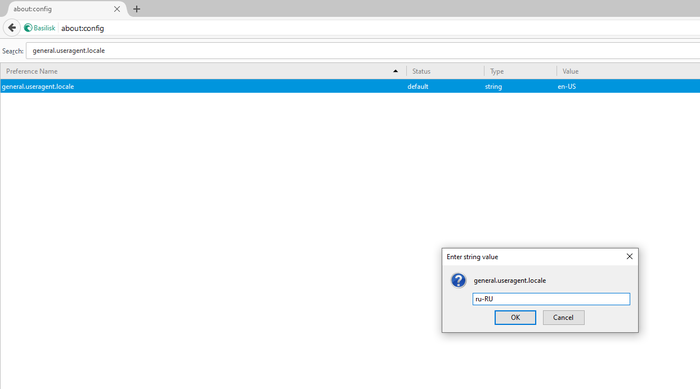The height and width of the screenshot is (389, 700).
Task: Focus the about:config address bar
Action: 379,28
